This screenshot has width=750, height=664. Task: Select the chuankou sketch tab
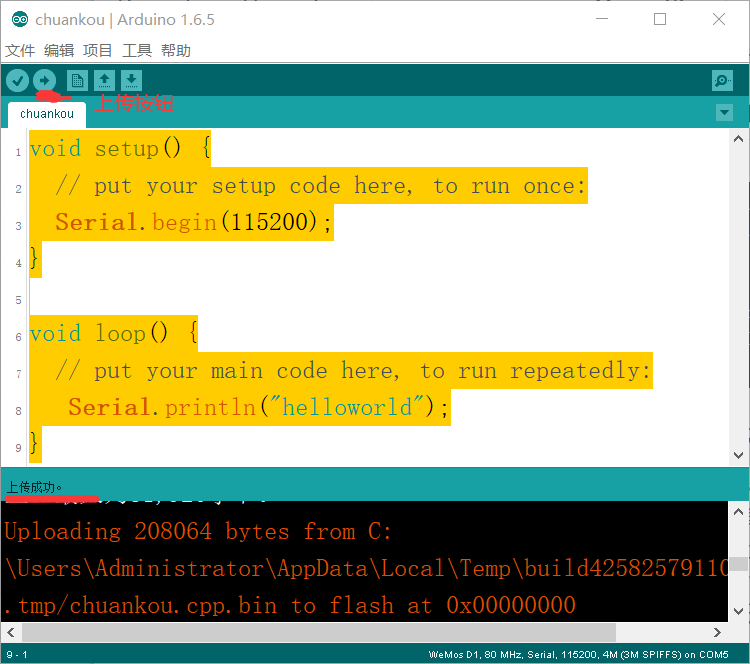(47, 114)
